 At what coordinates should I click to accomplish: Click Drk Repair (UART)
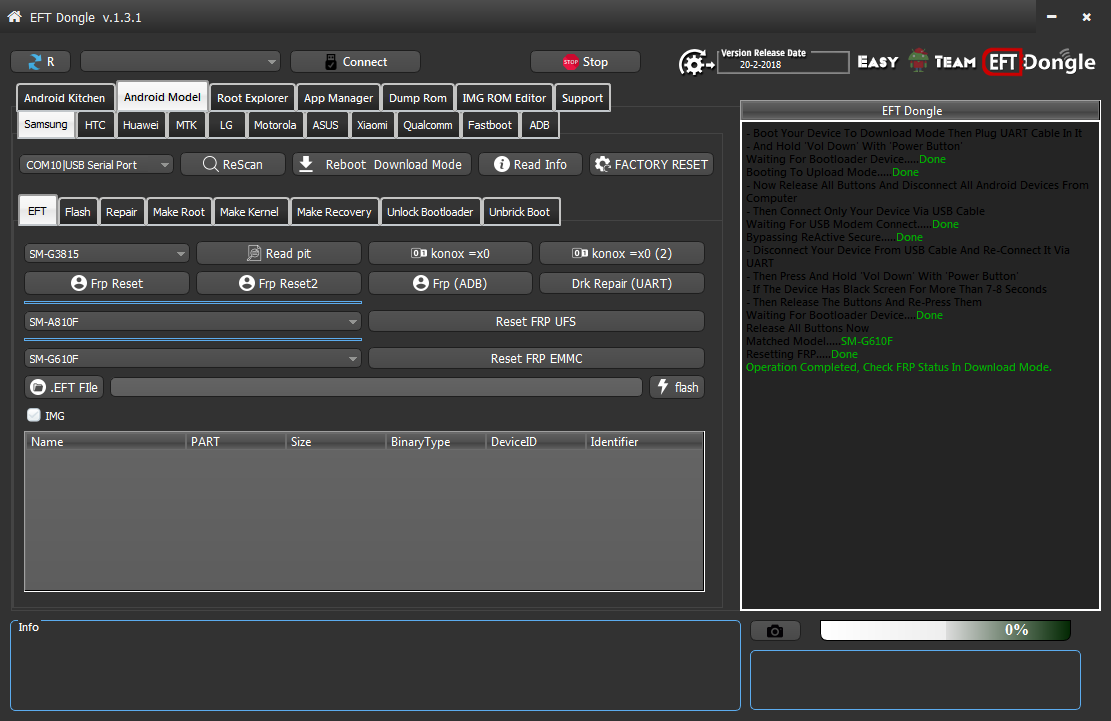pos(622,283)
